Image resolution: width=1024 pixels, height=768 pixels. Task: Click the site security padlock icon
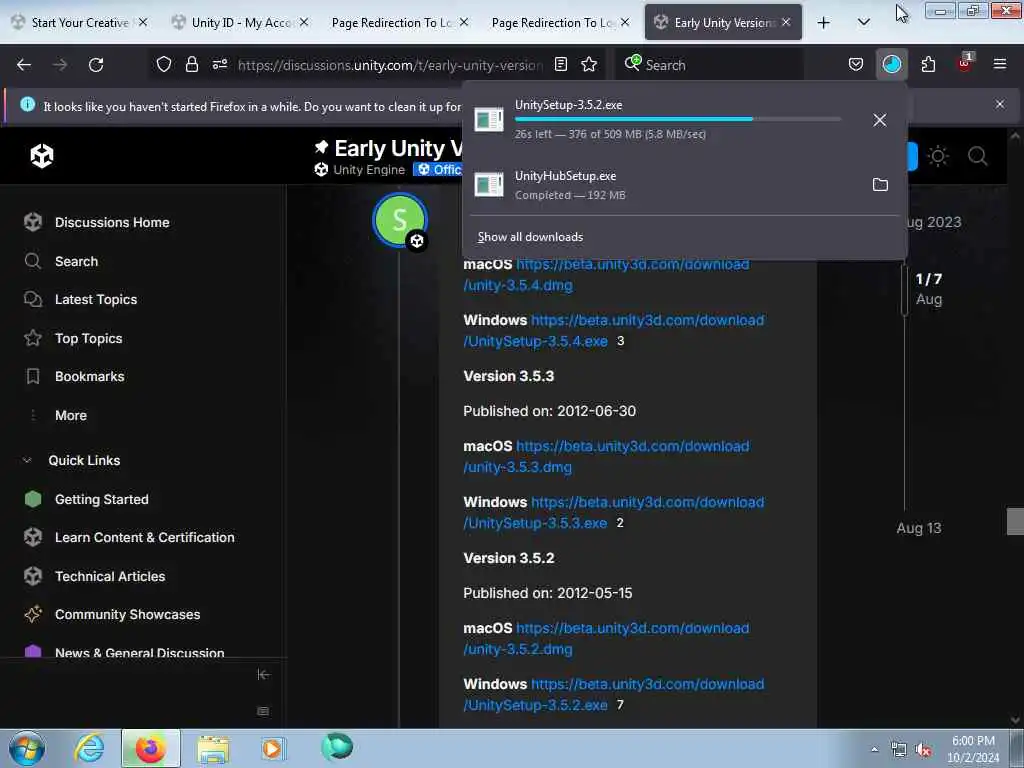[x=191, y=64]
